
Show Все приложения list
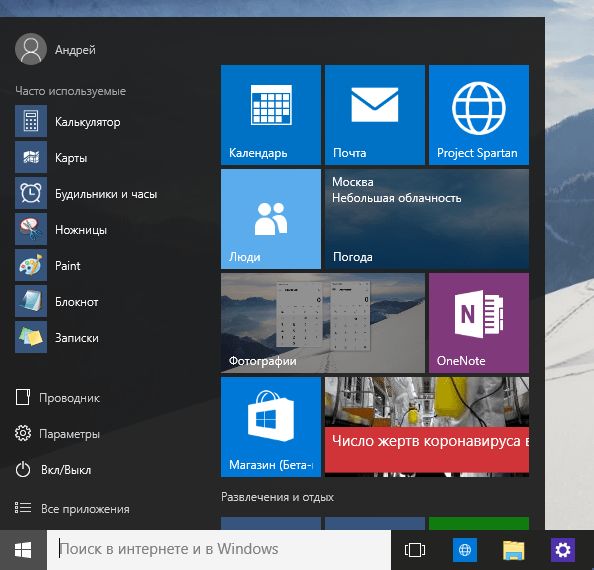[72, 508]
